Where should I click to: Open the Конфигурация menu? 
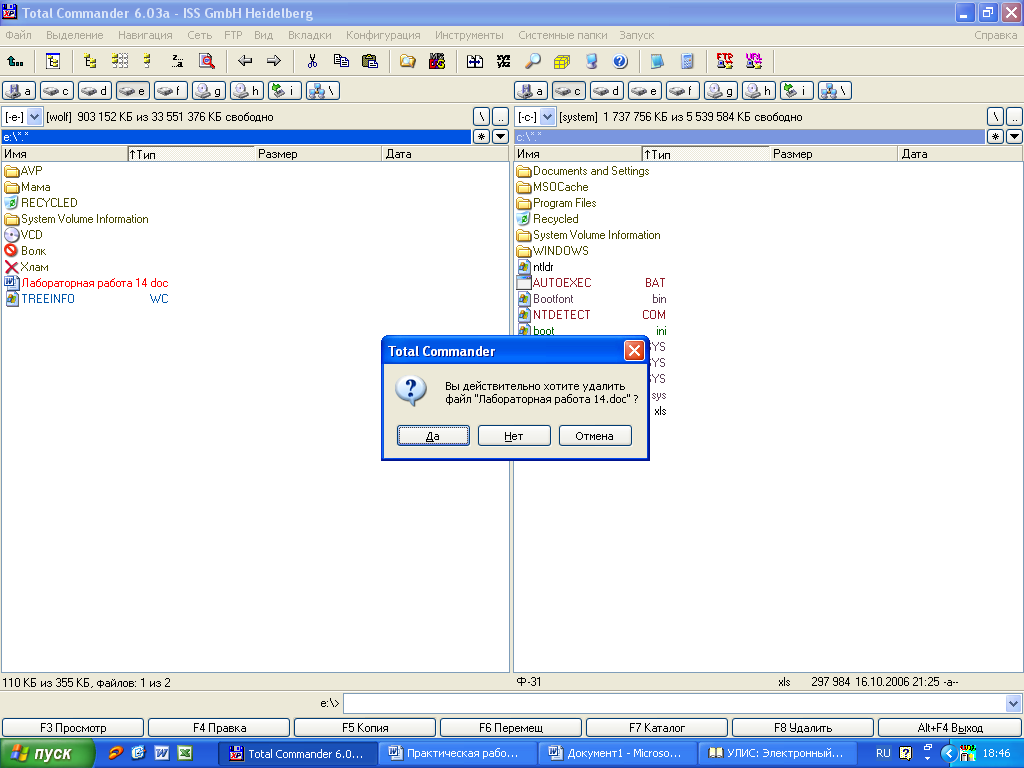click(x=383, y=35)
